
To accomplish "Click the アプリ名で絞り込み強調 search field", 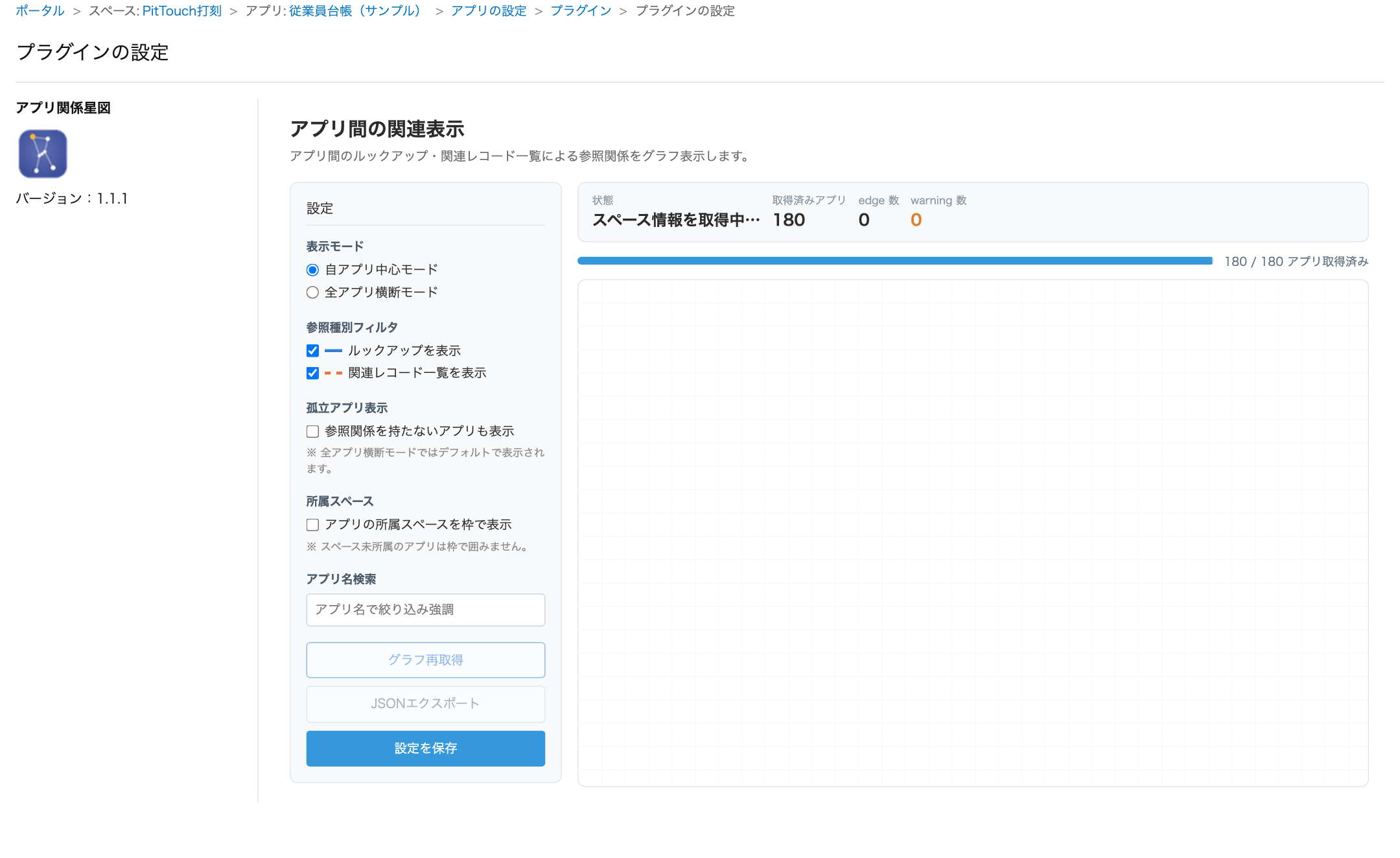I will point(425,610).
